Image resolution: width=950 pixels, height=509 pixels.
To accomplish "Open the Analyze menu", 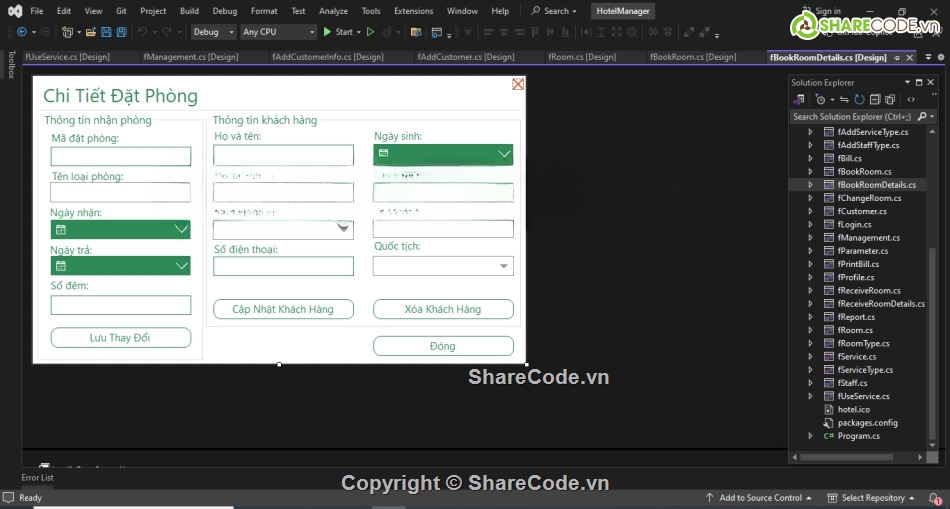I will [x=333, y=11].
